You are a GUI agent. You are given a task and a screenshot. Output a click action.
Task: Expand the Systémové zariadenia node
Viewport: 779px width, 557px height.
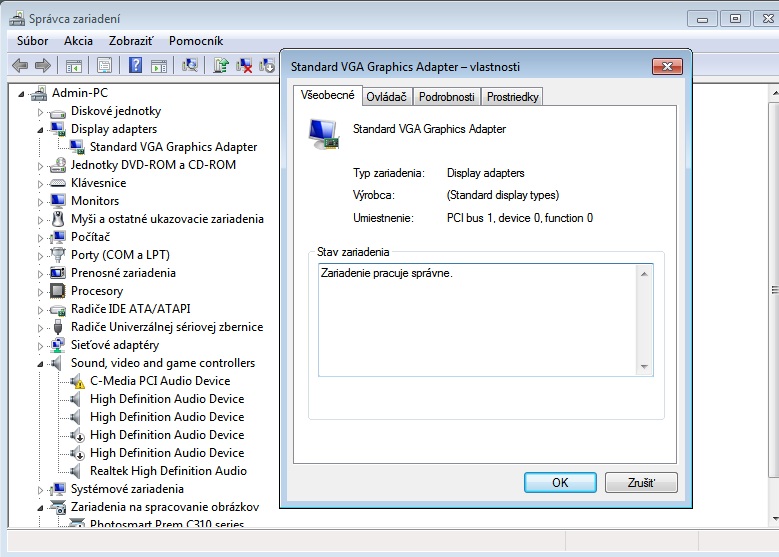pos(40,490)
